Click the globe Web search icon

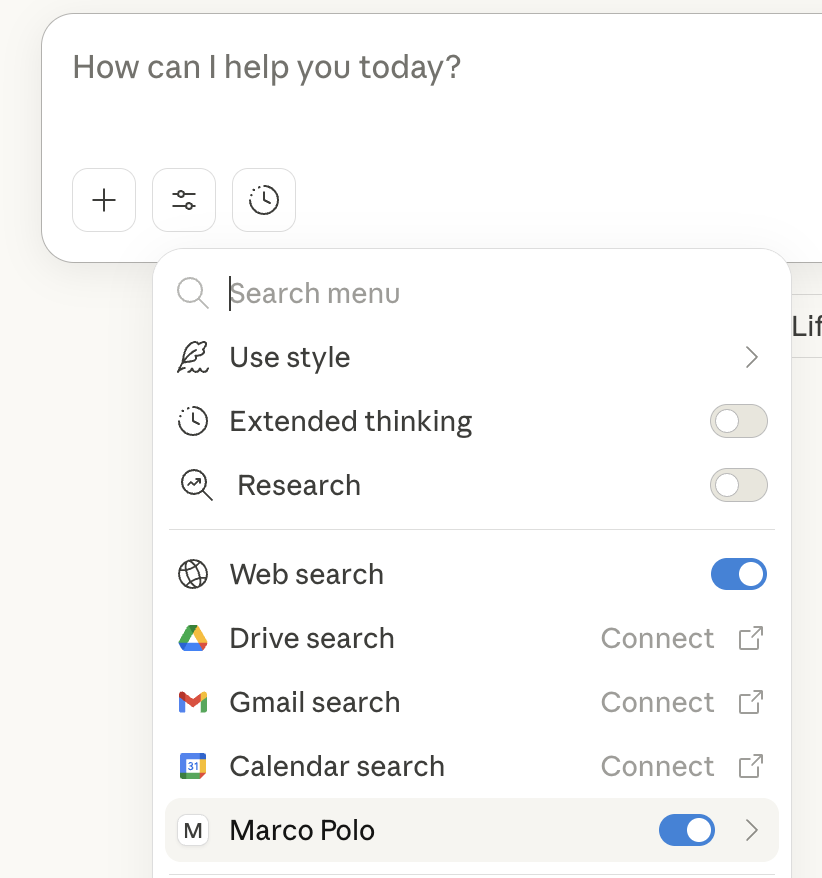193,574
